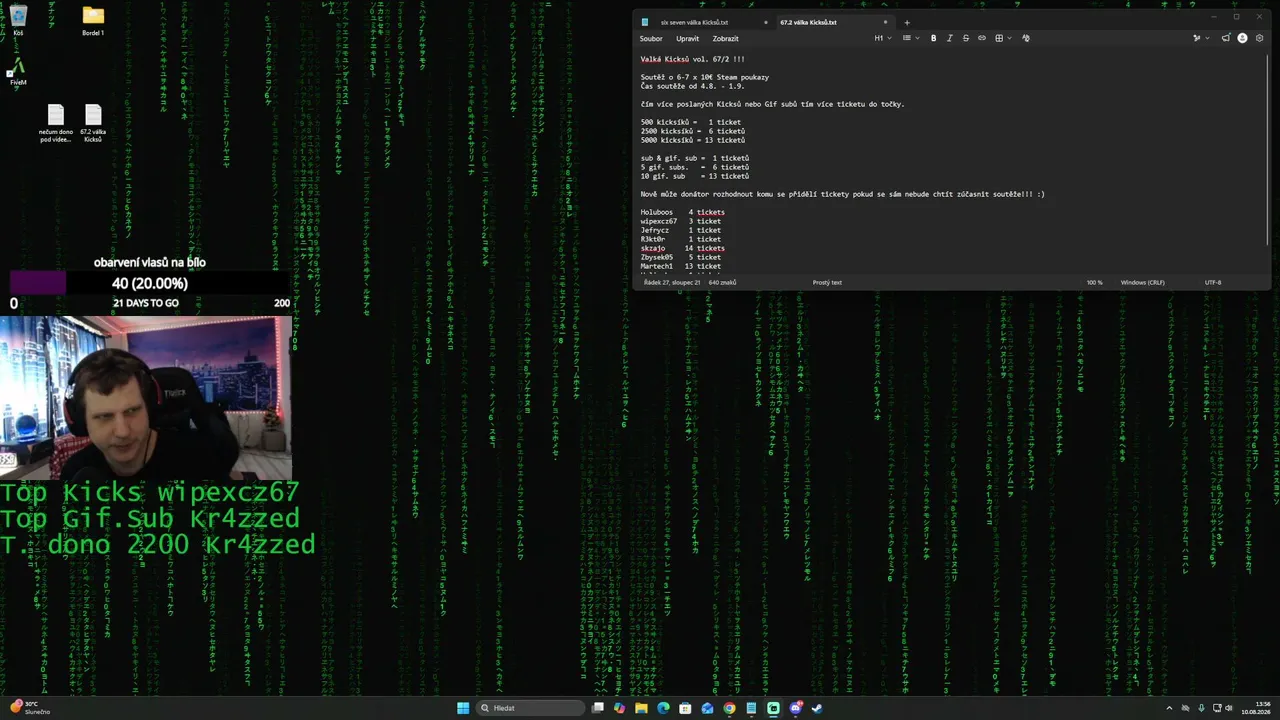
Task: Open Discord from the taskbar
Action: click(x=795, y=708)
